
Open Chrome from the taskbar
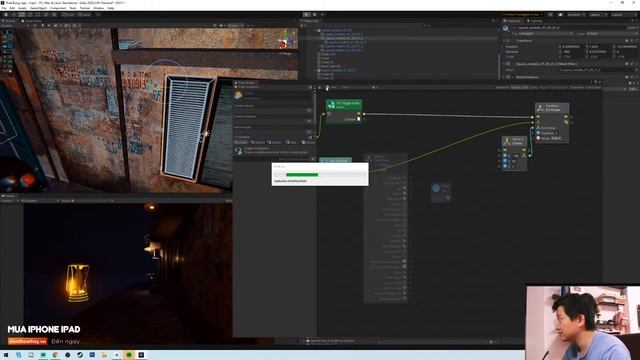56,355
